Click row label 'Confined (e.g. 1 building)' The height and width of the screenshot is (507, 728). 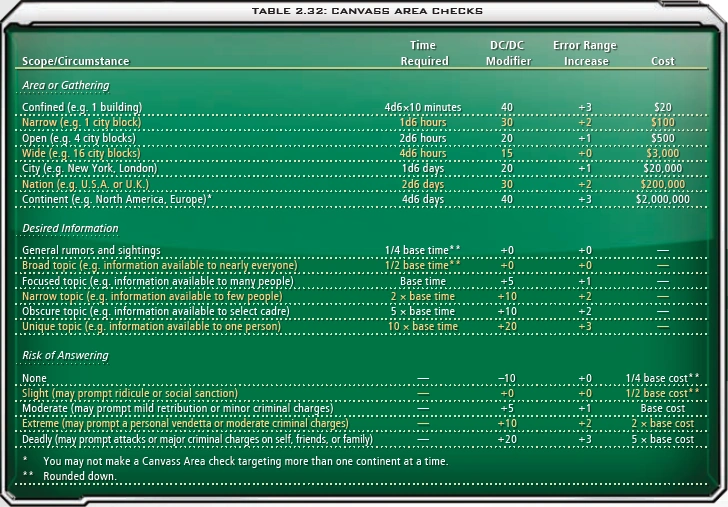tap(82, 107)
